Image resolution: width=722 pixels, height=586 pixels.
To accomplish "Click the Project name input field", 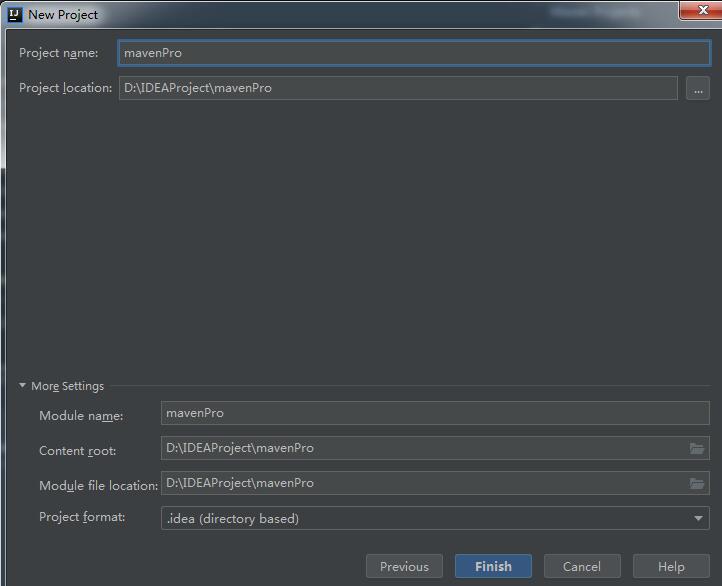I will point(414,53).
